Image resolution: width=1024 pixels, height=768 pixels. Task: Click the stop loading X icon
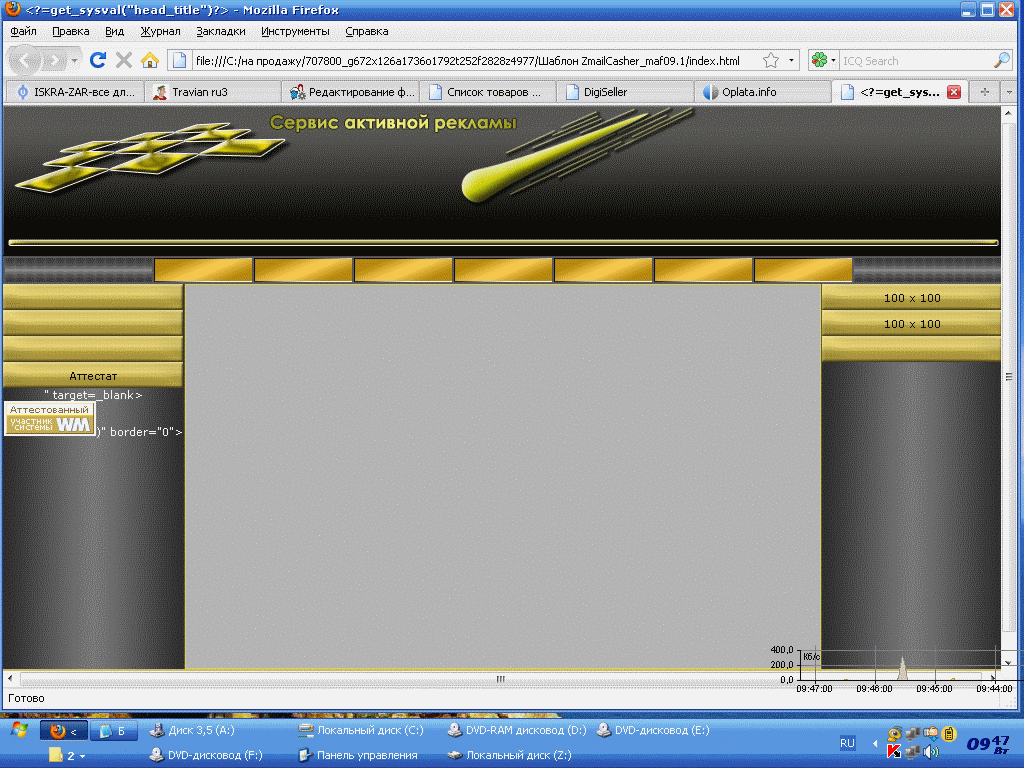point(123,60)
